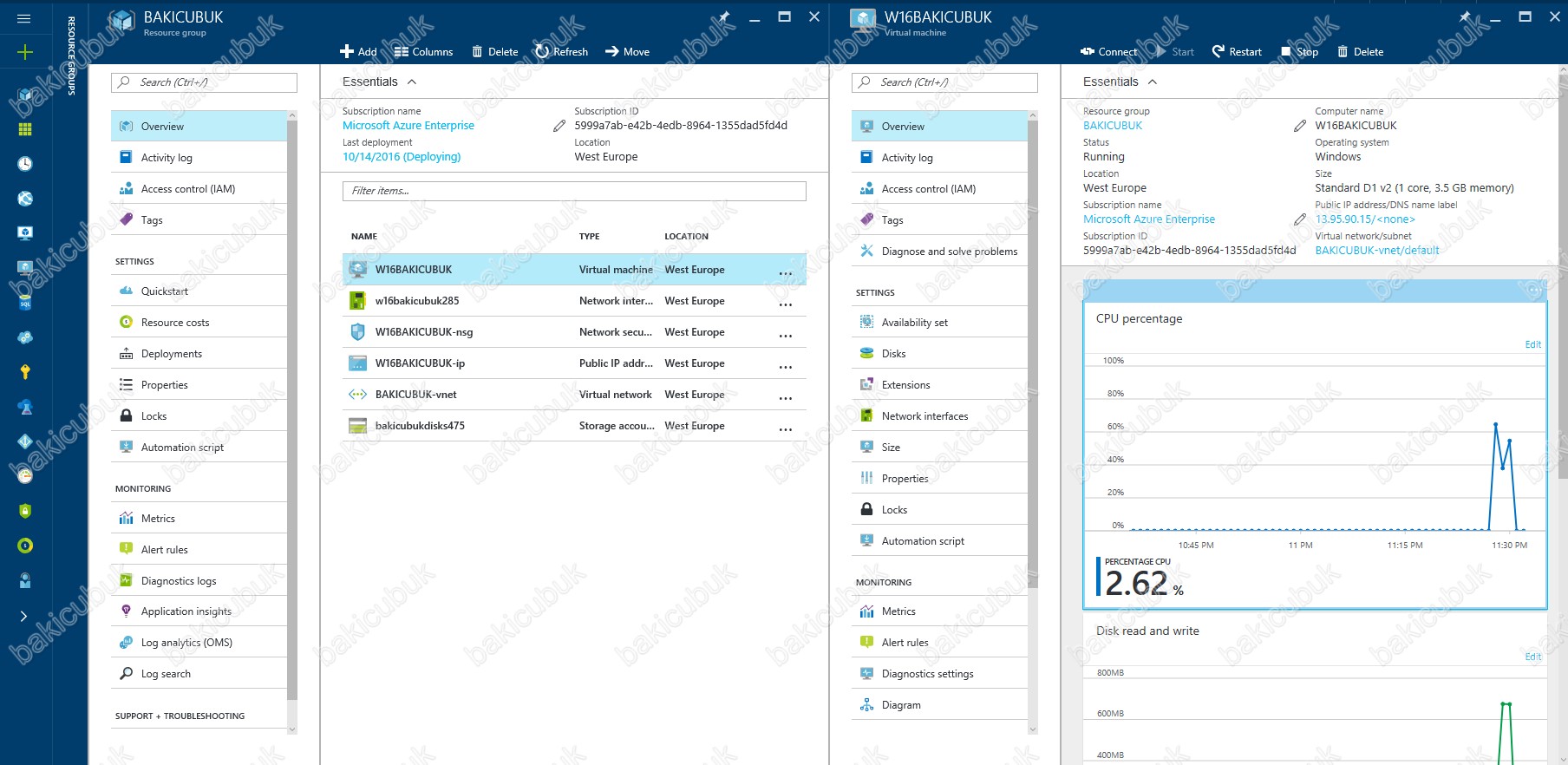This screenshot has height=765, width=1568.
Task: Open the yellow key Subscriptions icon in sidebar
Action: coord(25,372)
